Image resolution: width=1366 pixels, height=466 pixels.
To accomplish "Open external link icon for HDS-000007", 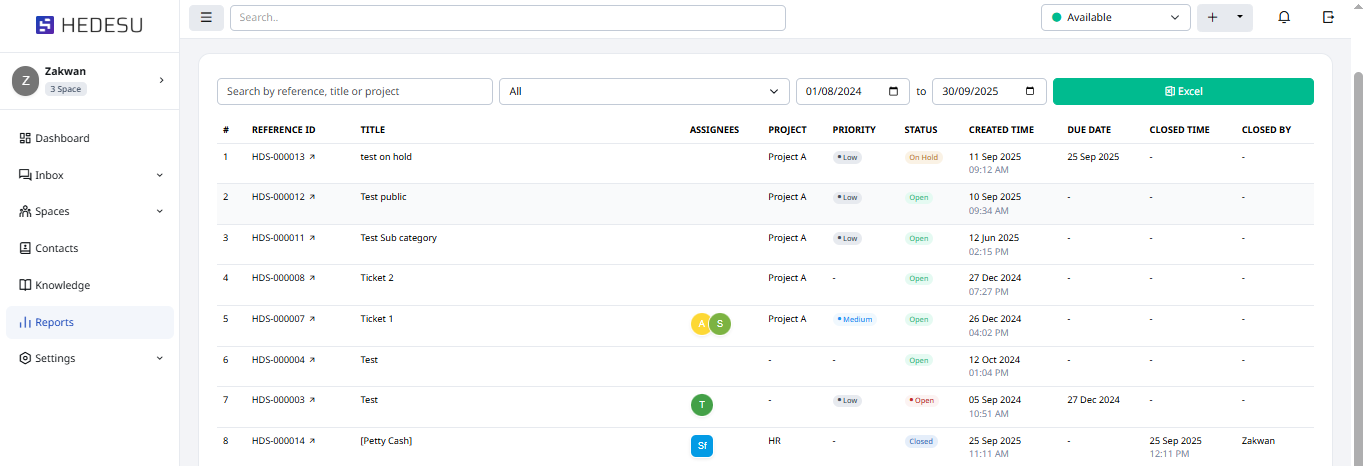I will pos(312,319).
